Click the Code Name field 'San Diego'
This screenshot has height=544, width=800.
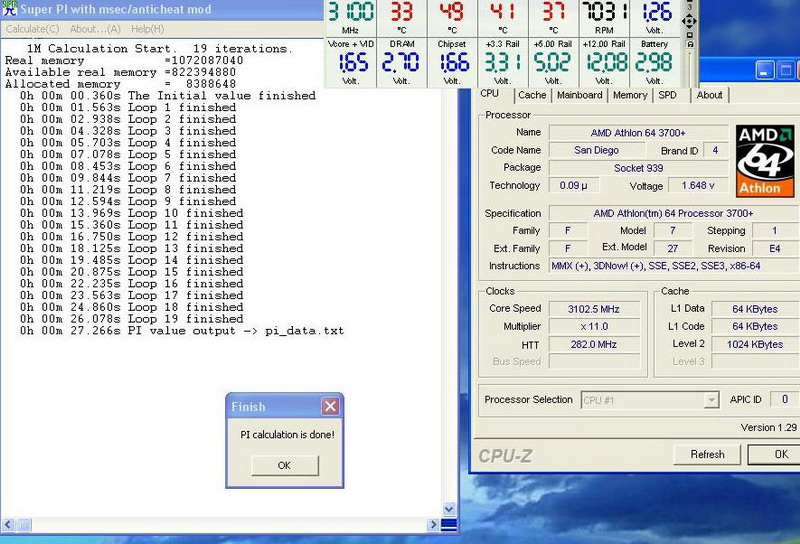[596, 150]
